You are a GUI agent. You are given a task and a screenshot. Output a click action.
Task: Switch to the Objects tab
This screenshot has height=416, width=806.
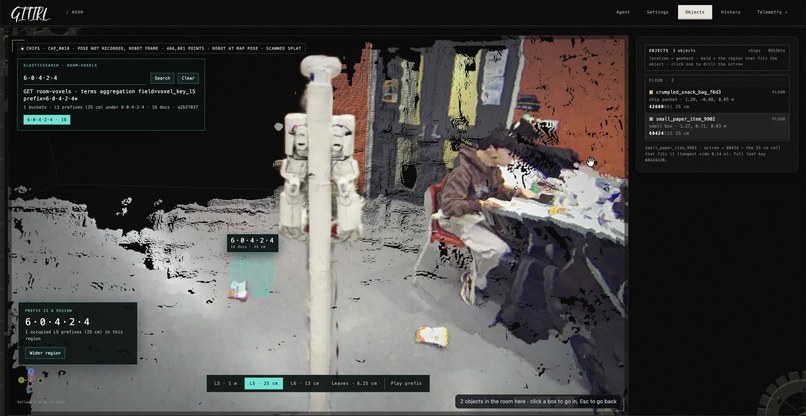click(x=695, y=12)
